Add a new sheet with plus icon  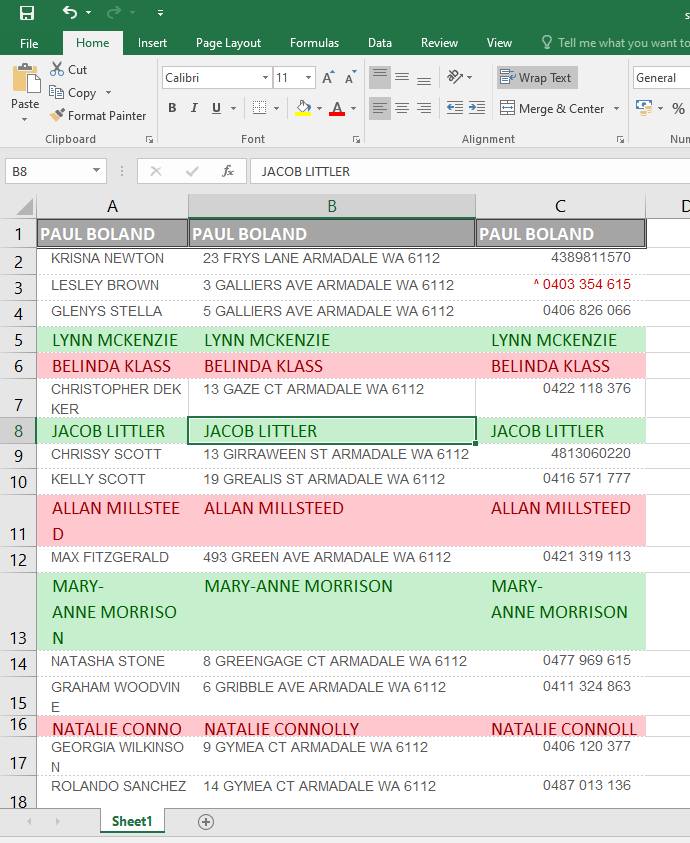coord(206,821)
